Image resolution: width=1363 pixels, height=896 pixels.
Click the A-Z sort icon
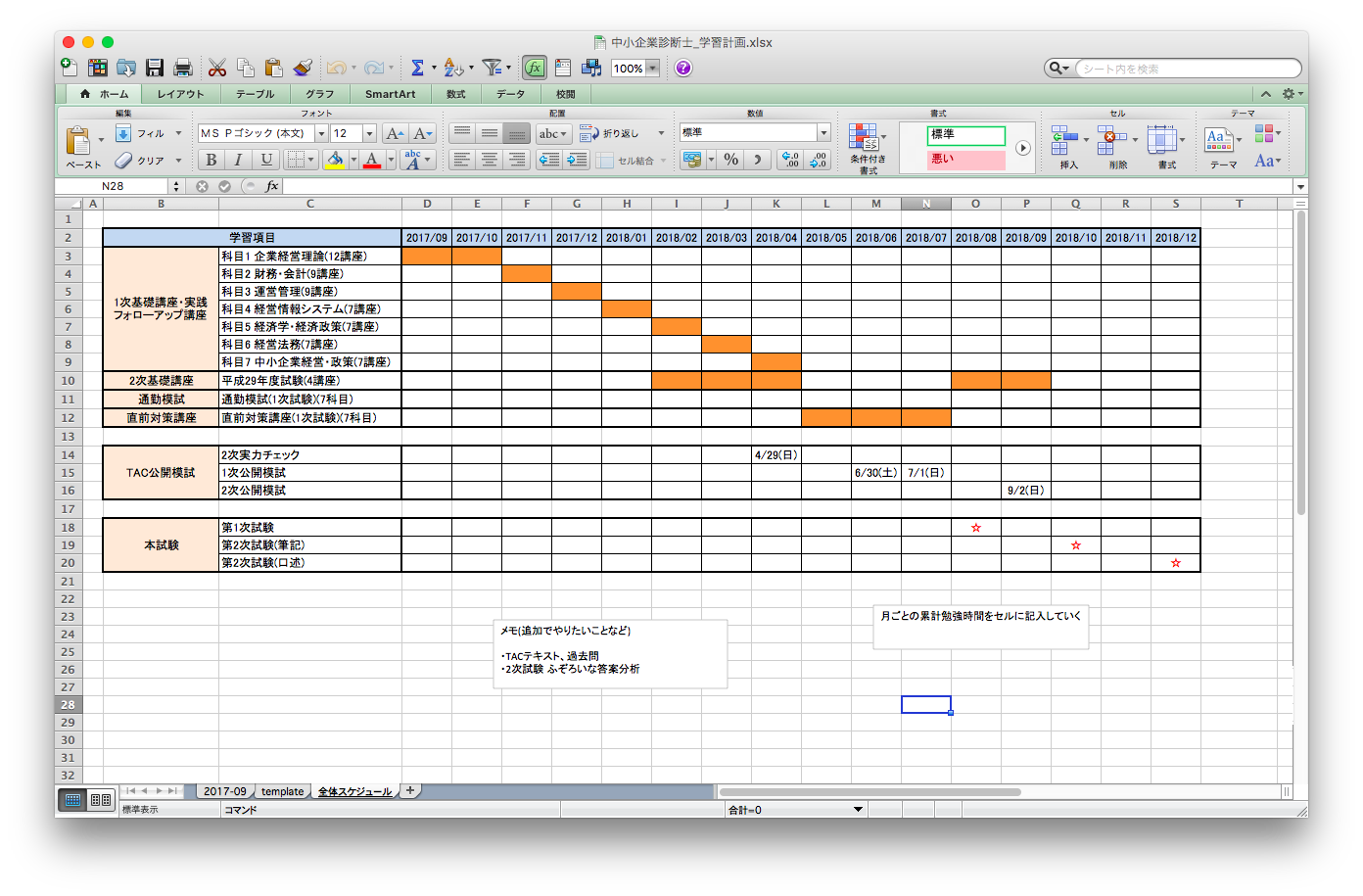tap(452, 68)
